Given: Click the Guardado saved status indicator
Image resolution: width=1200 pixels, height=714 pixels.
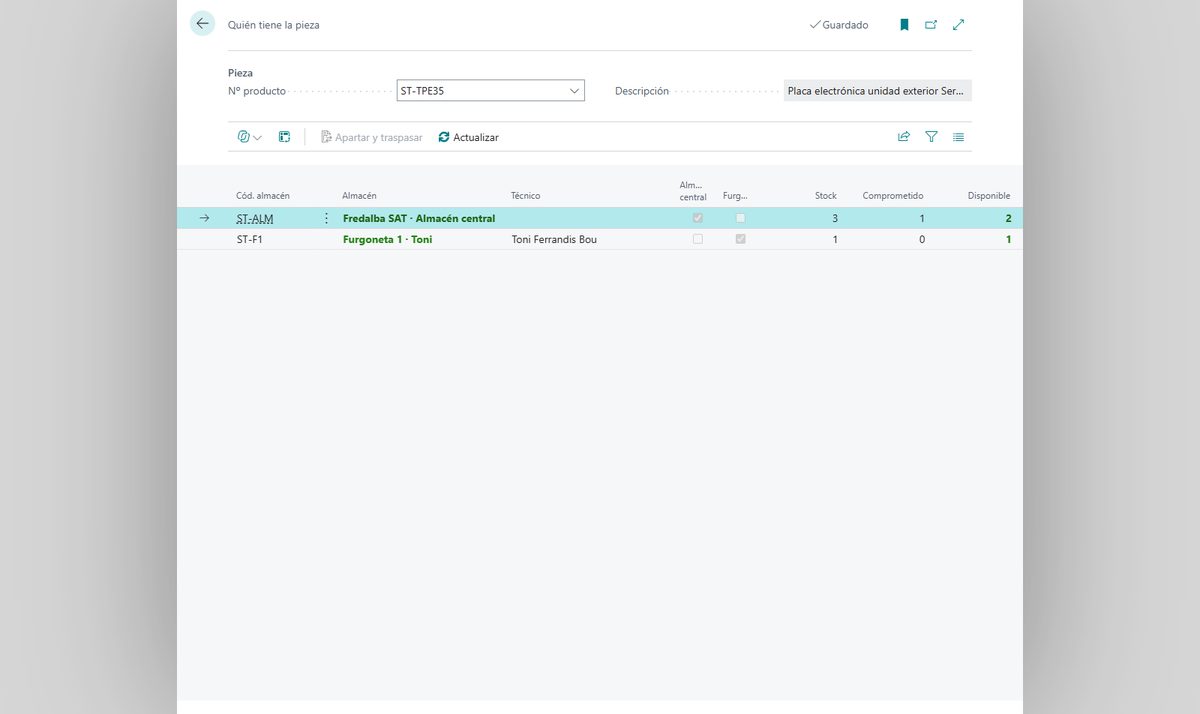Looking at the screenshot, I should [839, 25].
